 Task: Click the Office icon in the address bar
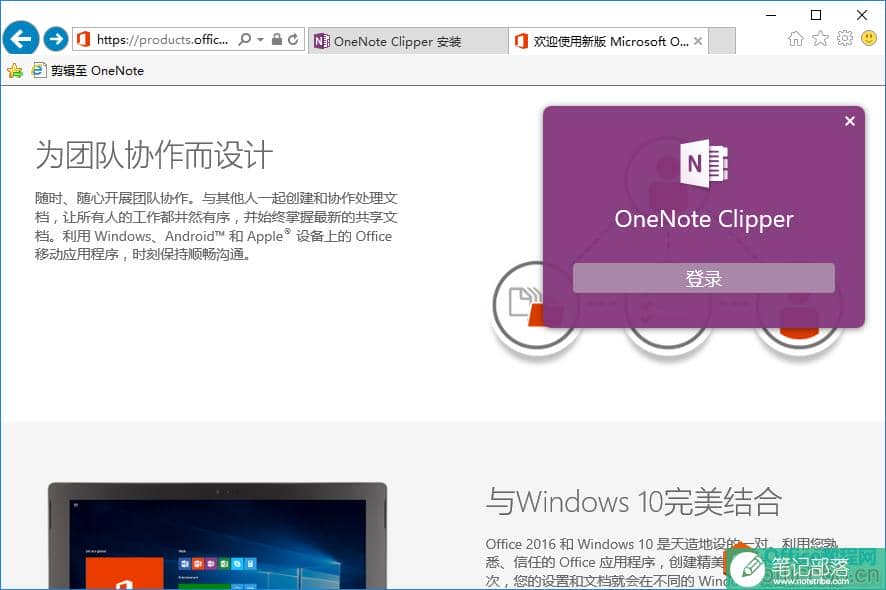(x=83, y=39)
